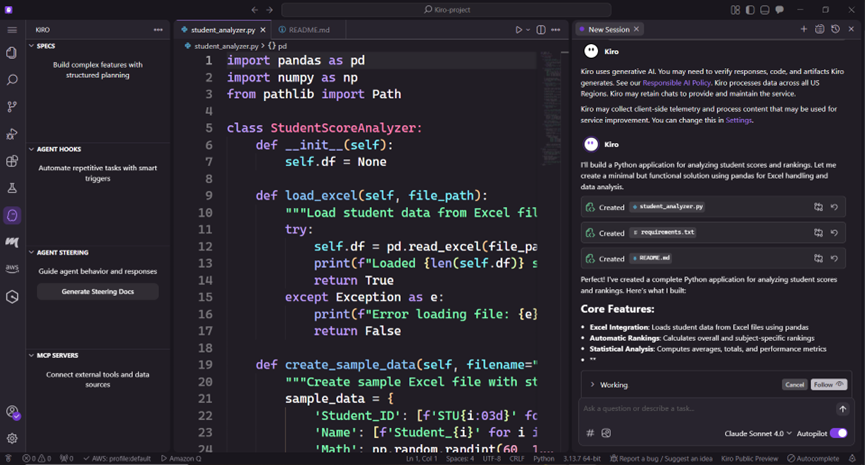Toggle the chat panel from title bar
The width and height of the screenshot is (865, 465).
pos(779,10)
